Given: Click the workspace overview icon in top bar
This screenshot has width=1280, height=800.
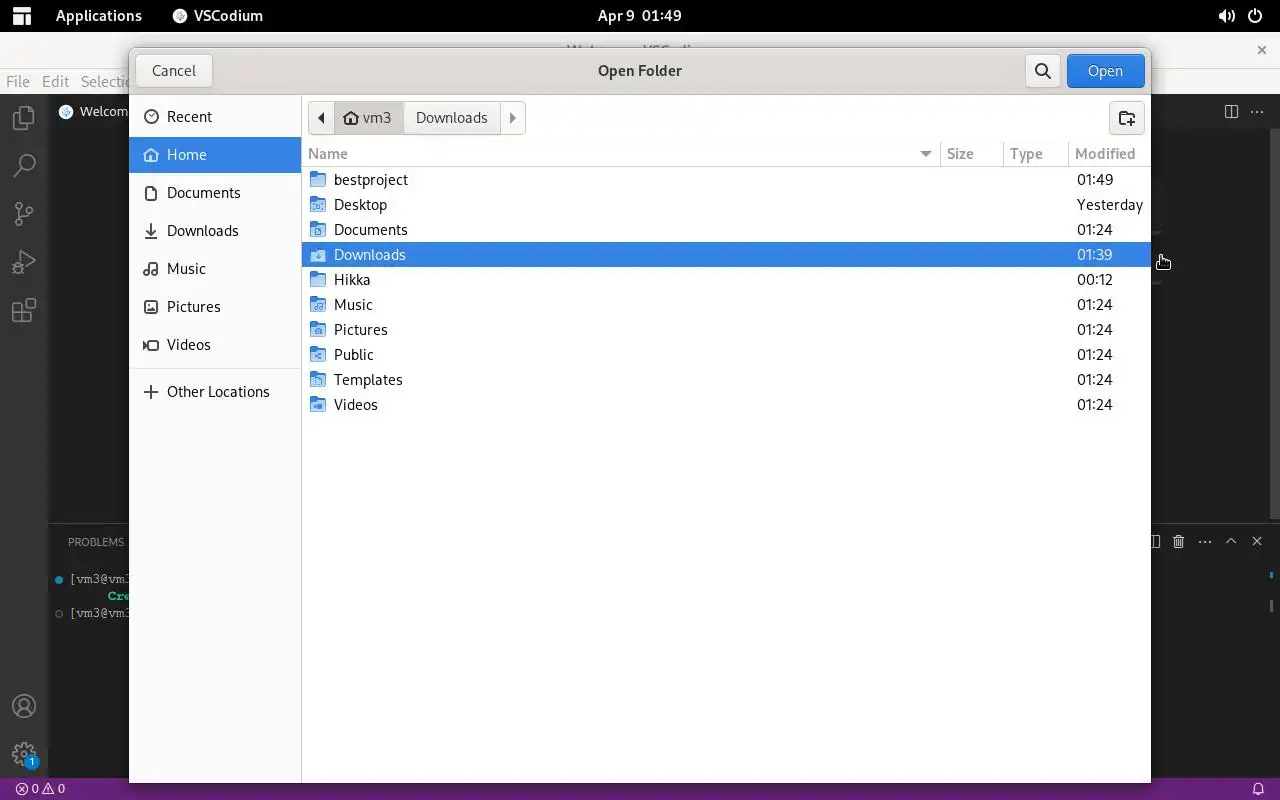Looking at the screenshot, I should pyautogui.click(x=21, y=16).
